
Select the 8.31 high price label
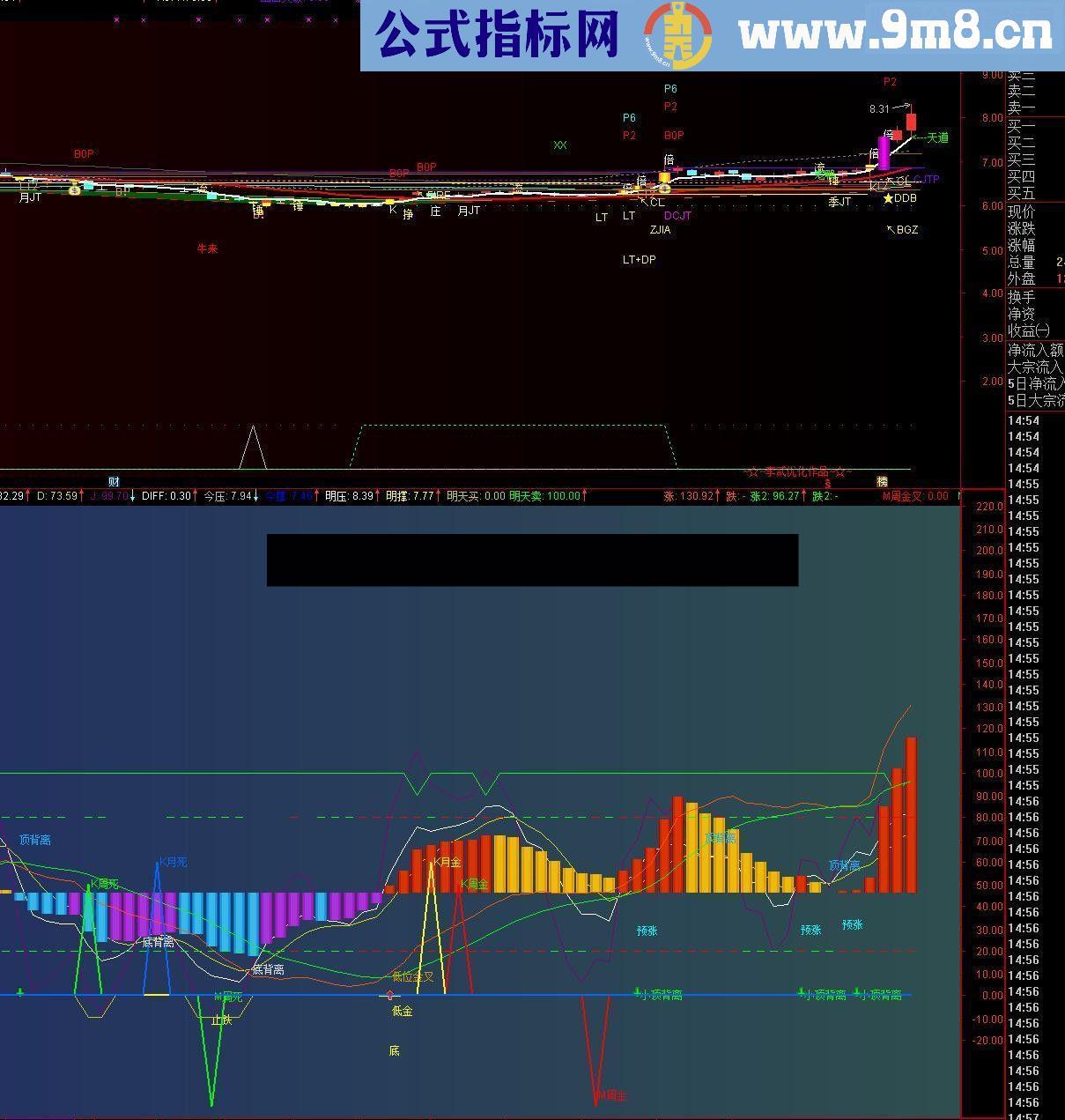(879, 109)
